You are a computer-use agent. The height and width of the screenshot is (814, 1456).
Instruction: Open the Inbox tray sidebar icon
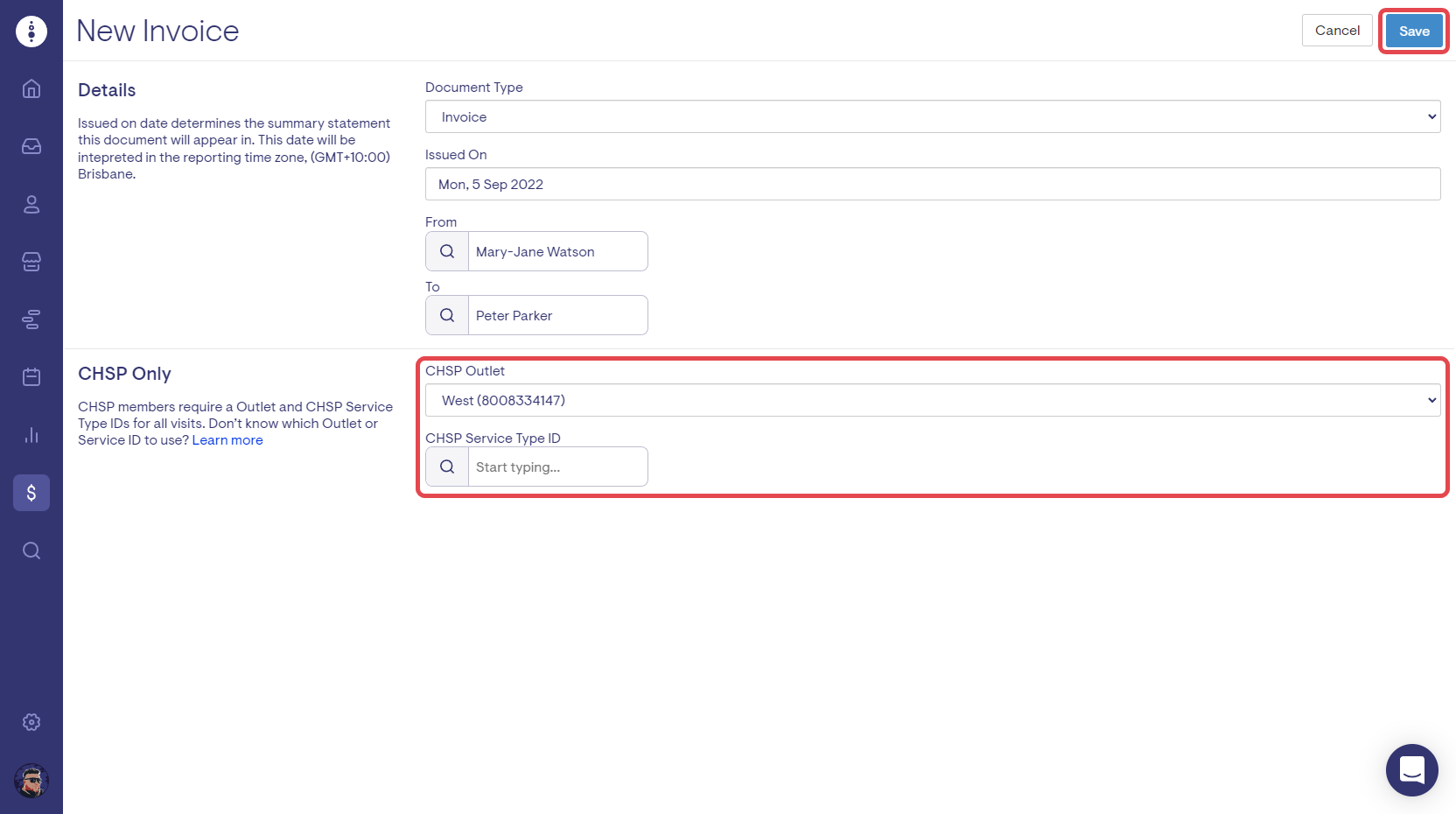pos(31,146)
